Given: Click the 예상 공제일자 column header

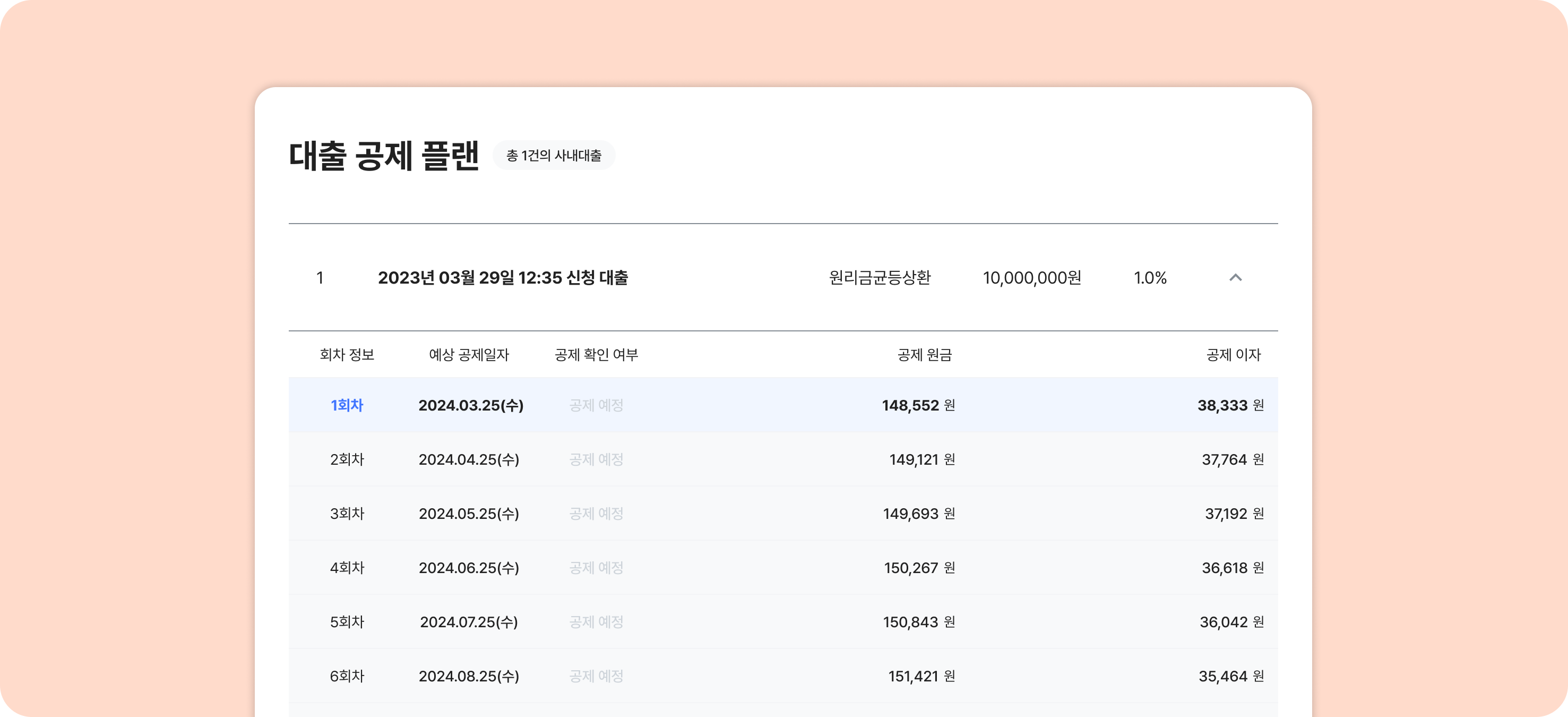Looking at the screenshot, I should (x=469, y=355).
